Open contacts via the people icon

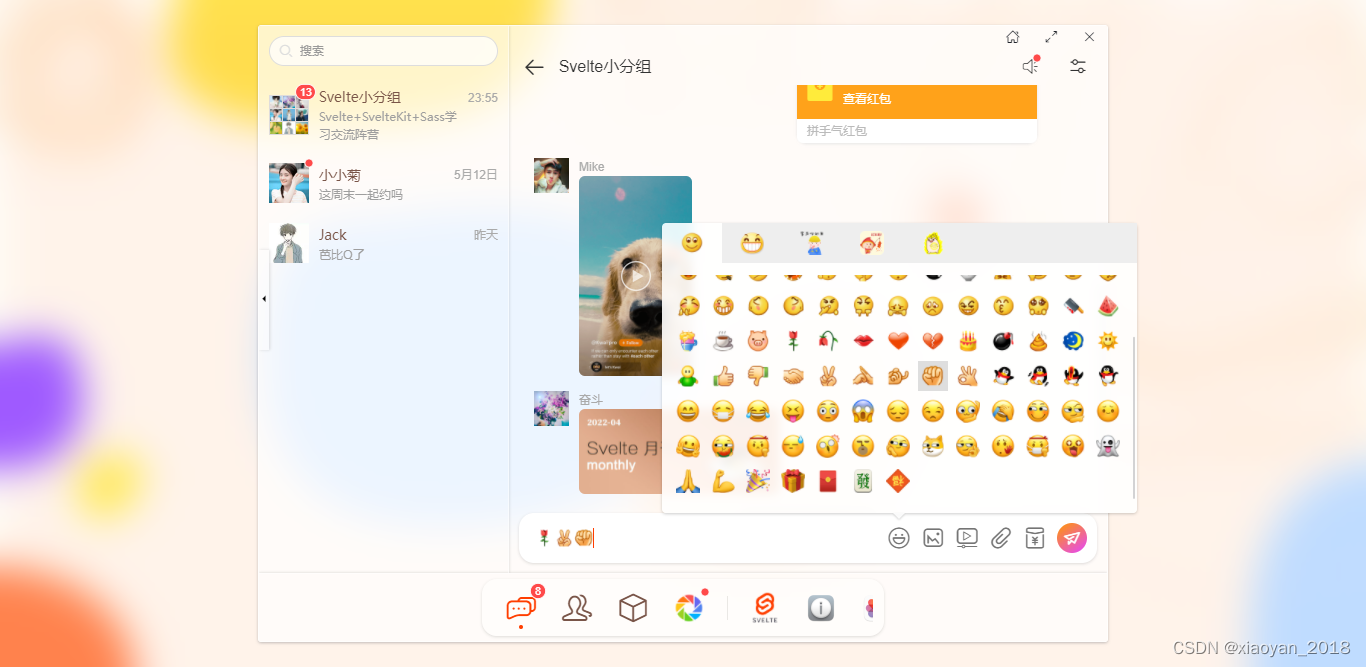pyautogui.click(x=576, y=607)
